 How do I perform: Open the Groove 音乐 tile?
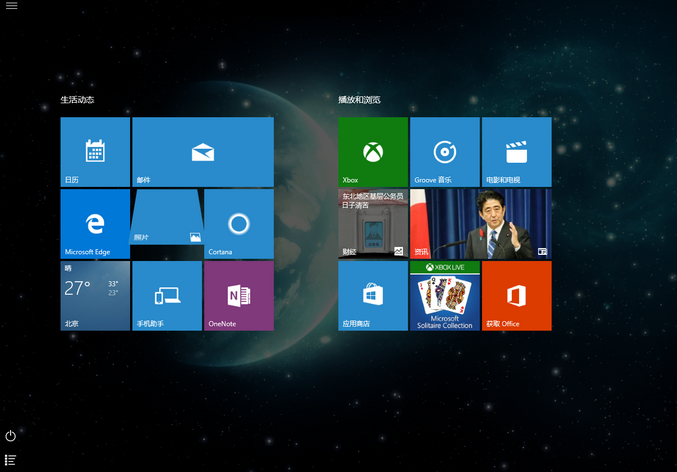tap(445, 152)
